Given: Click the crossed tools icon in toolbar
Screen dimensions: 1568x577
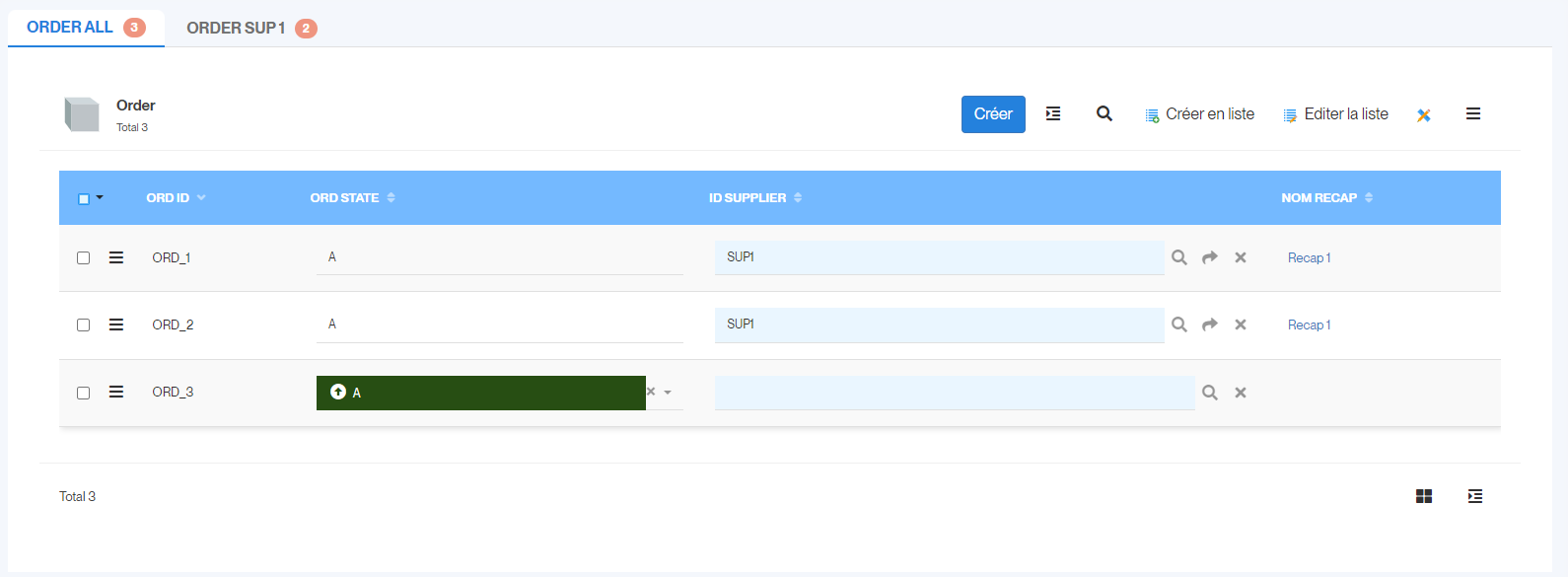Looking at the screenshot, I should pyautogui.click(x=1424, y=115).
